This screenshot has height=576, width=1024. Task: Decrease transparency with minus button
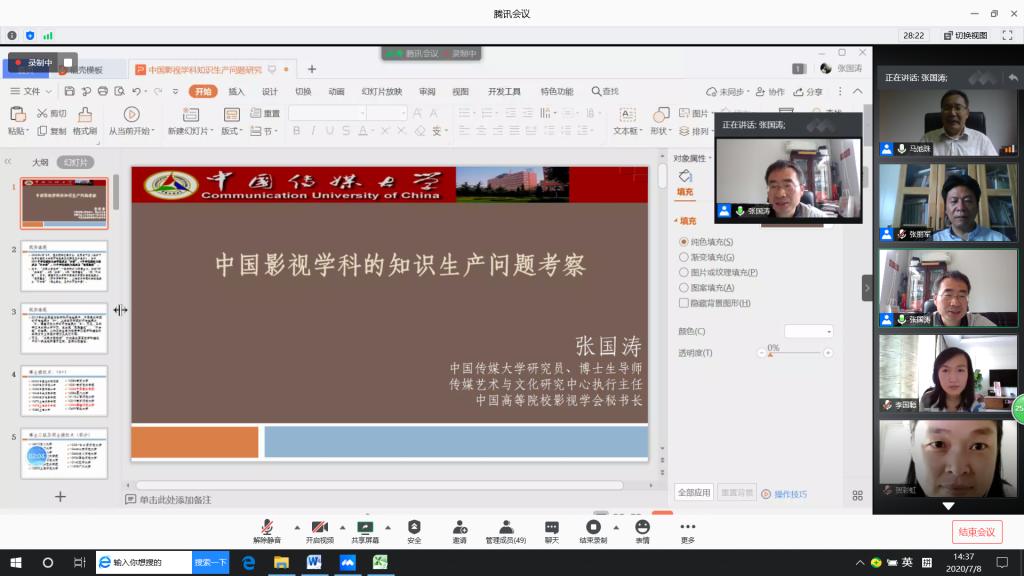pyautogui.click(x=761, y=353)
